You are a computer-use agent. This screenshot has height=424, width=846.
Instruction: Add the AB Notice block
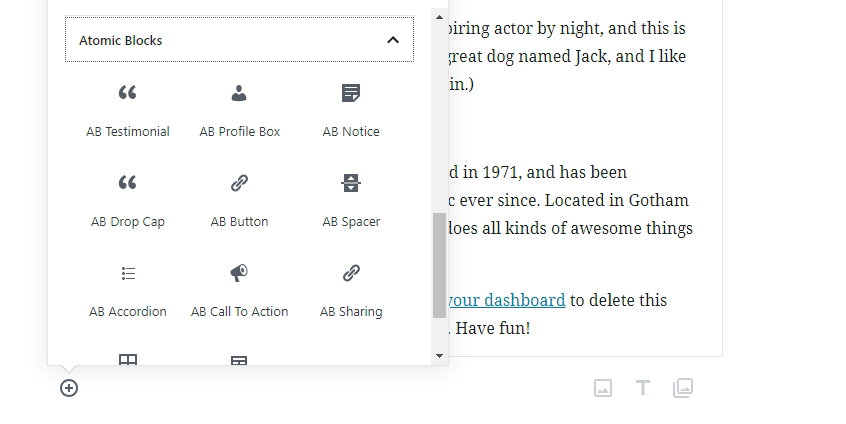(351, 109)
